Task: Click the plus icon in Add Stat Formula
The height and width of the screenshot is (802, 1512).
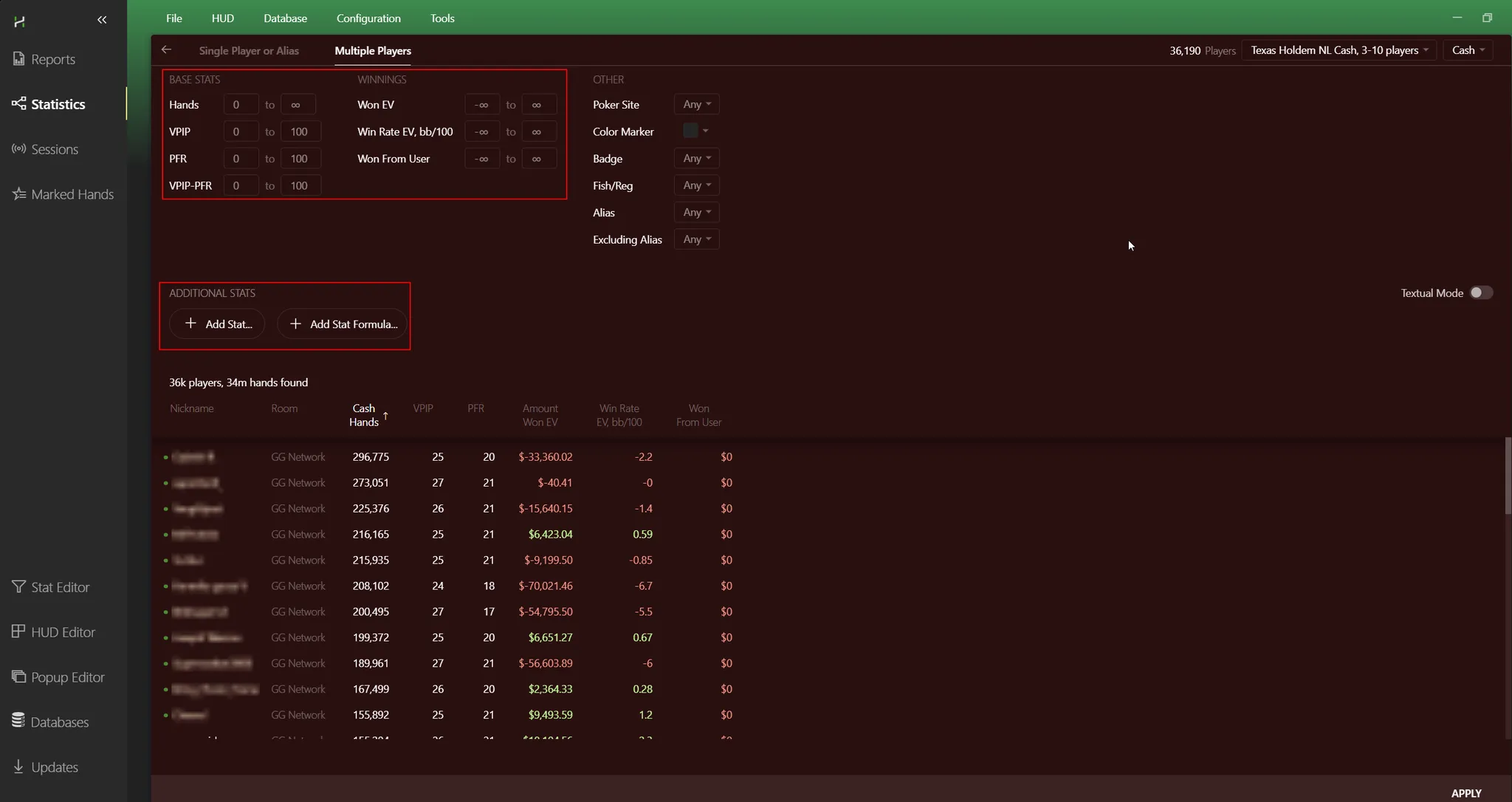Action: (295, 323)
